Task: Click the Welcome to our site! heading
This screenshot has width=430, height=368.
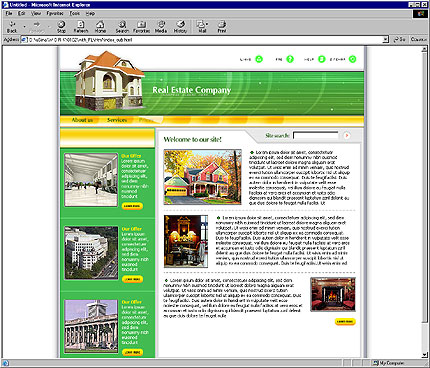Action: (192, 139)
